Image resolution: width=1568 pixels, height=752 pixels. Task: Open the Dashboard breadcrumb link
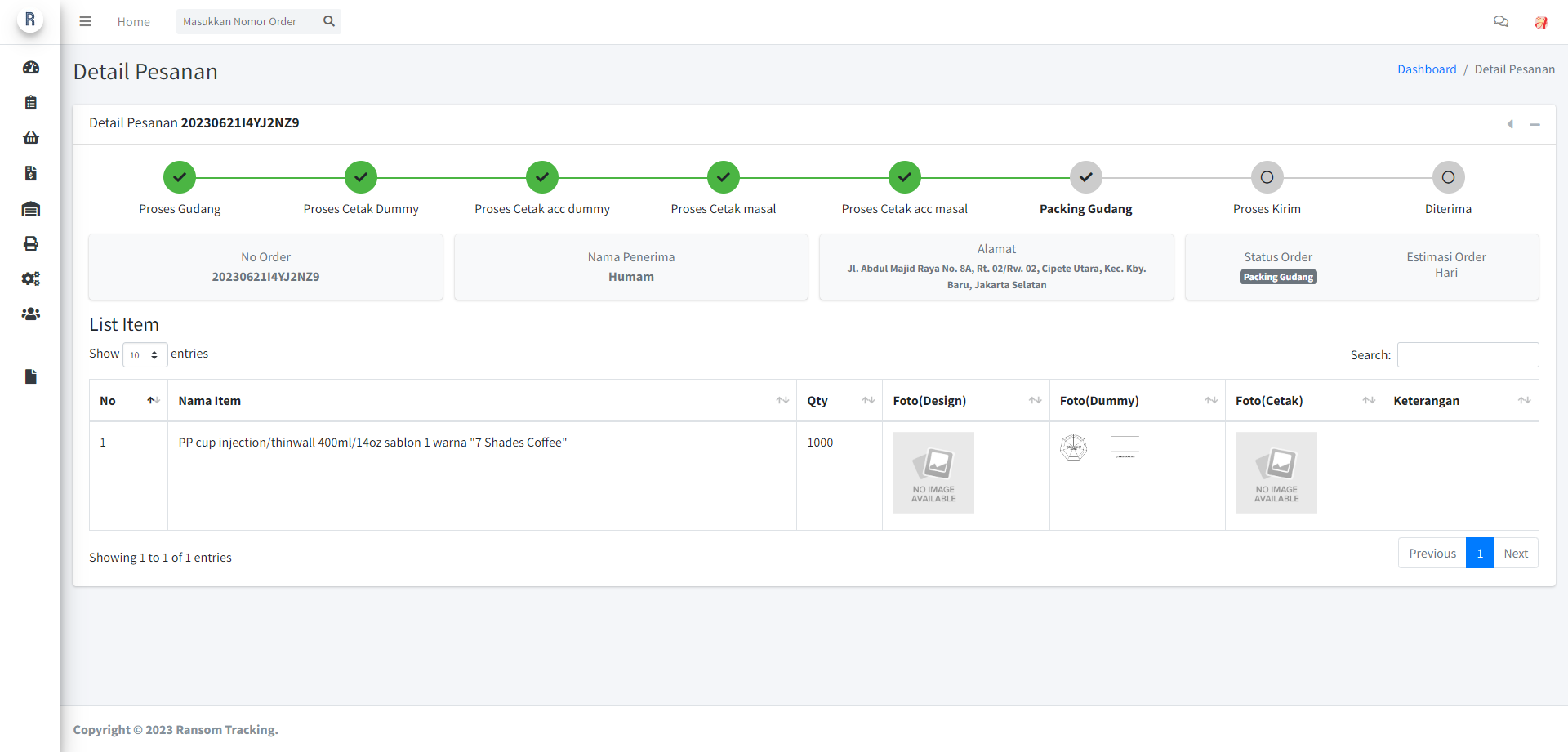[x=1427, y=69]
